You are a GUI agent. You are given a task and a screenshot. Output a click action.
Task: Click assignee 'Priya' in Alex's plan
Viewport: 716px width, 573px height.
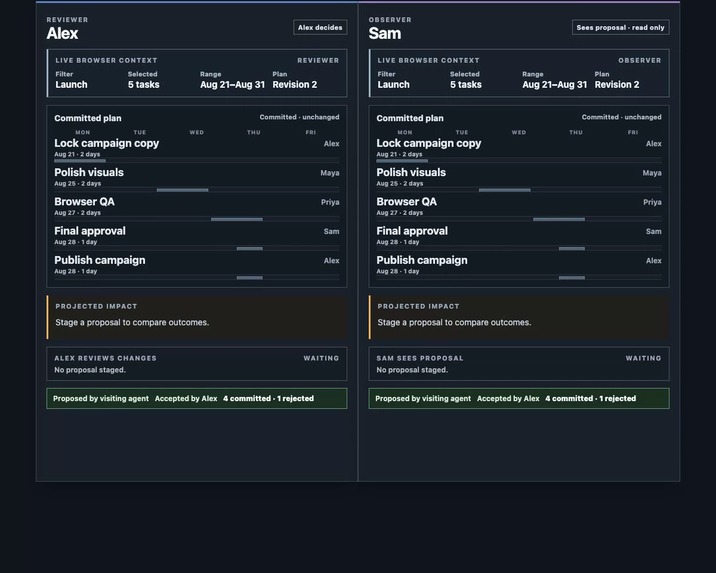(x=330, y=202)
